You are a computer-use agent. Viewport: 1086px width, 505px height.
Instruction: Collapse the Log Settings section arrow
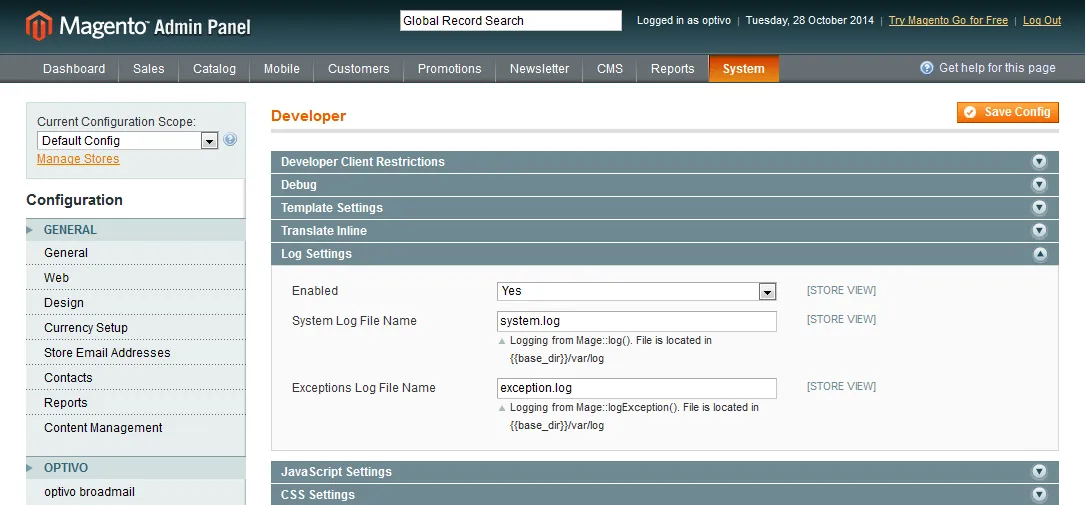1039,254
